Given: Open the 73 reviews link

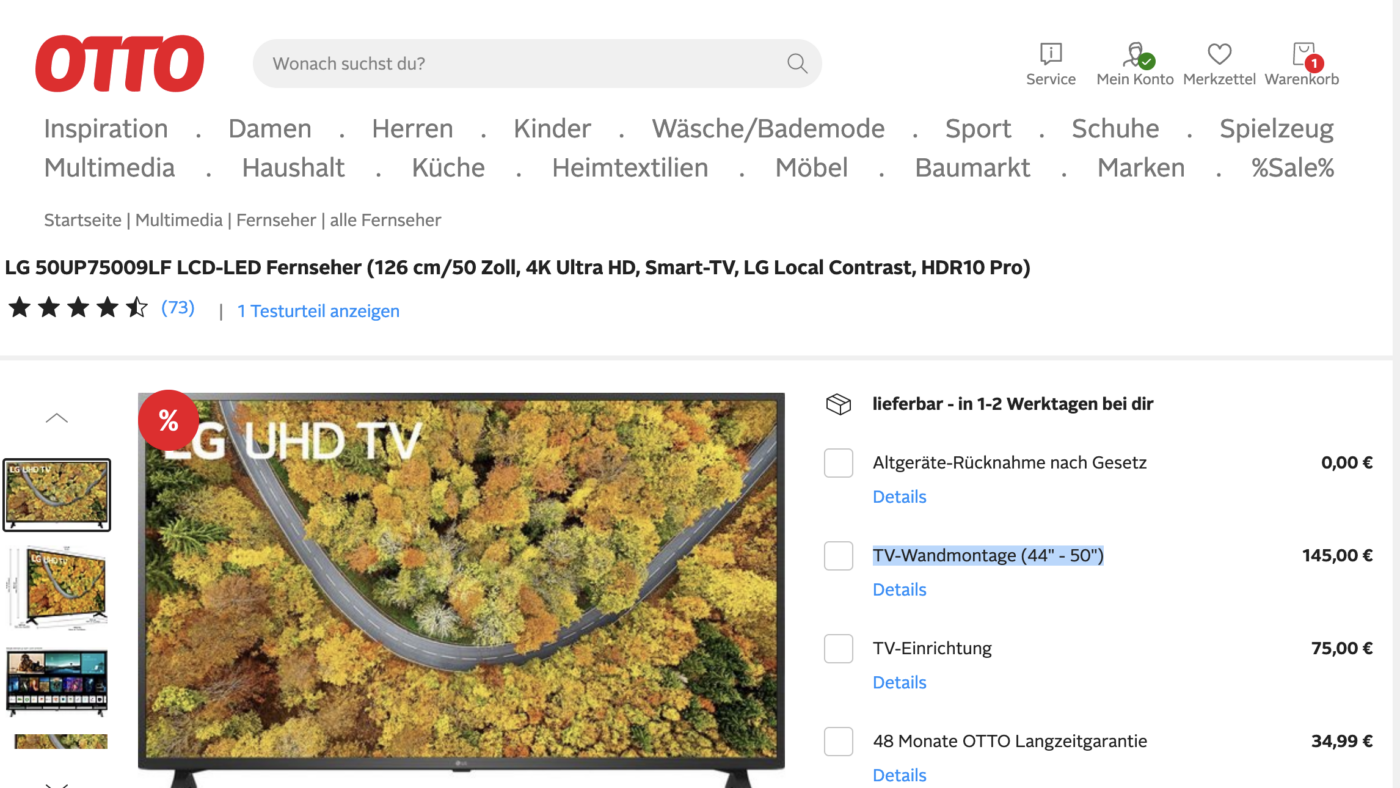Looking at the screenshot, I should point(178,308).
